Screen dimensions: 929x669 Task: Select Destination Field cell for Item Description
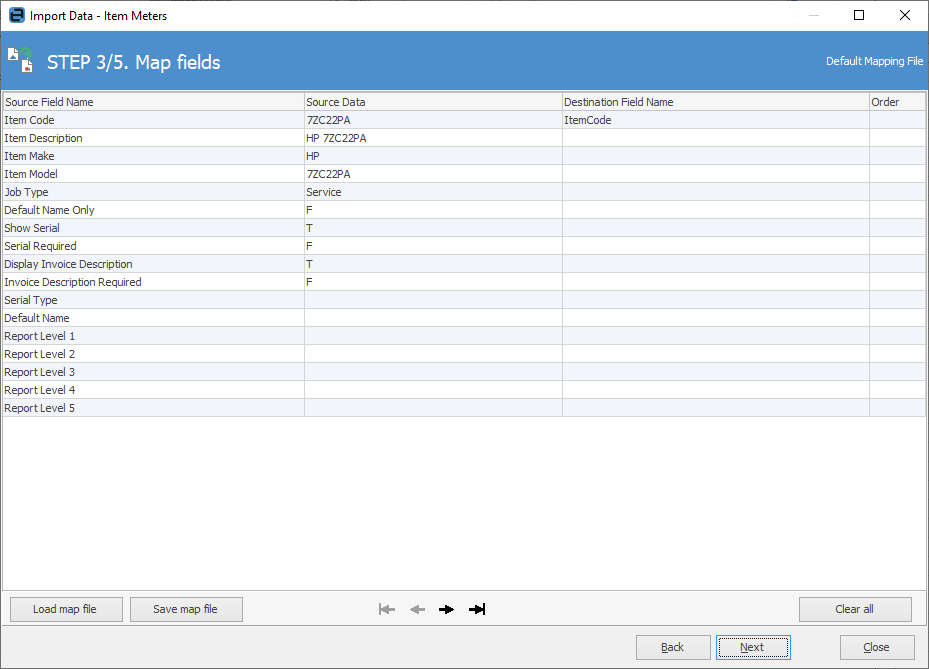pyautogui.click(x=714, y=138)
